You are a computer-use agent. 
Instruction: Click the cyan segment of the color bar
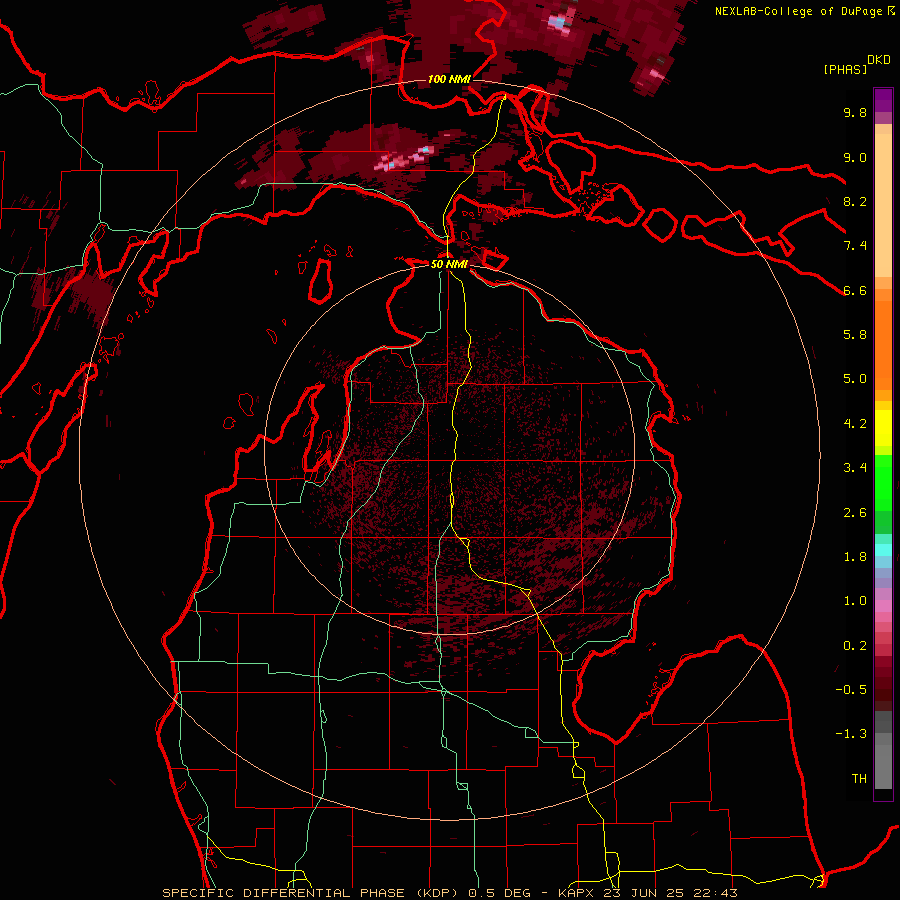(x=883, y=549)
